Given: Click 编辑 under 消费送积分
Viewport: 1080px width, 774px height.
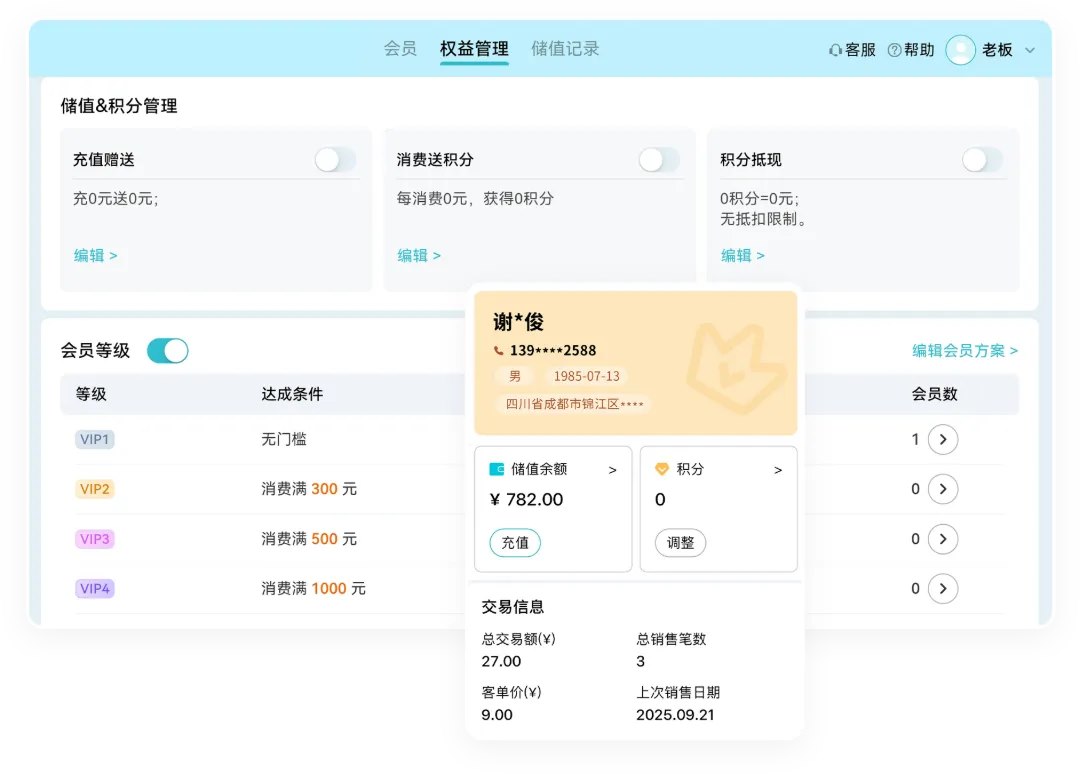Looking at the screenshot, I should coord(419,255).
